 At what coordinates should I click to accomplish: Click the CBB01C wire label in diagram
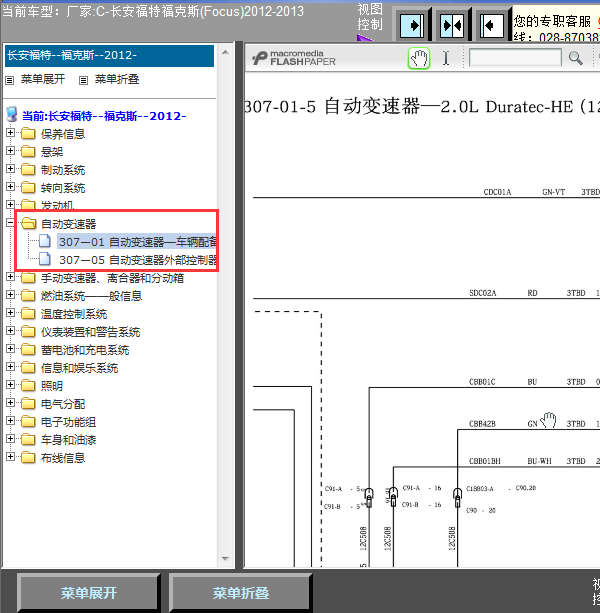point(482,382)
